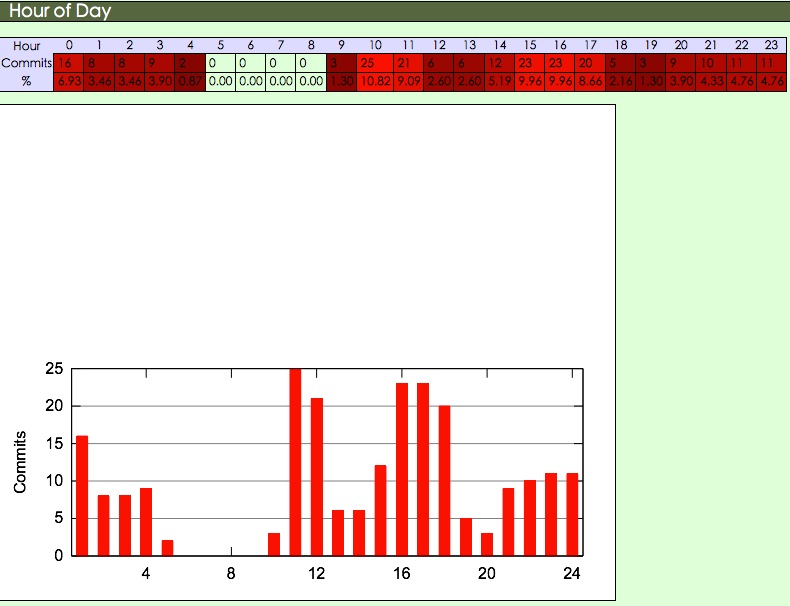Viewport: 790px width, 606px height.
Task: Click the hour 19 column header in the table
Action: (651, 45)
